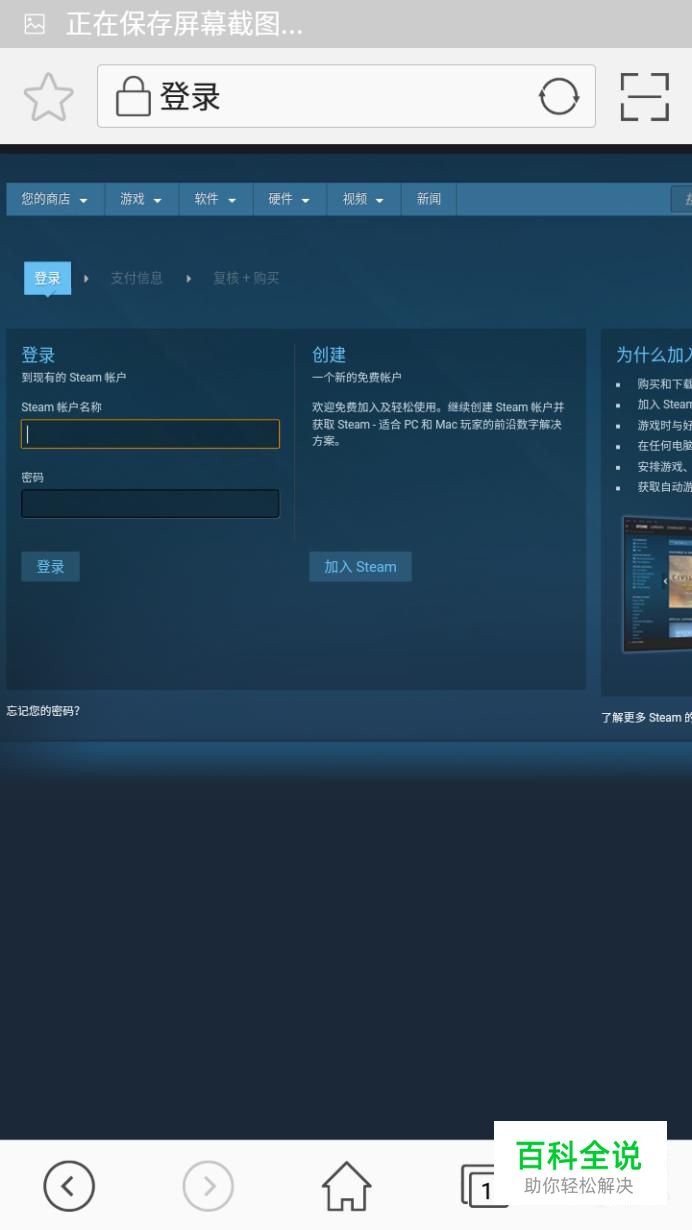Expand the 您的商店 dropdown menu
The height and width of the screenshot is (1230, 692).
pyautogui.click(x=55, y=199)
